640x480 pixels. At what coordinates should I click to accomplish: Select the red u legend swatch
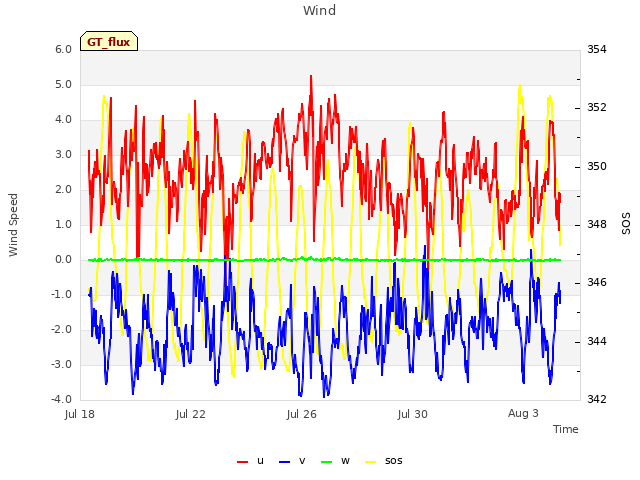point(242,462)
